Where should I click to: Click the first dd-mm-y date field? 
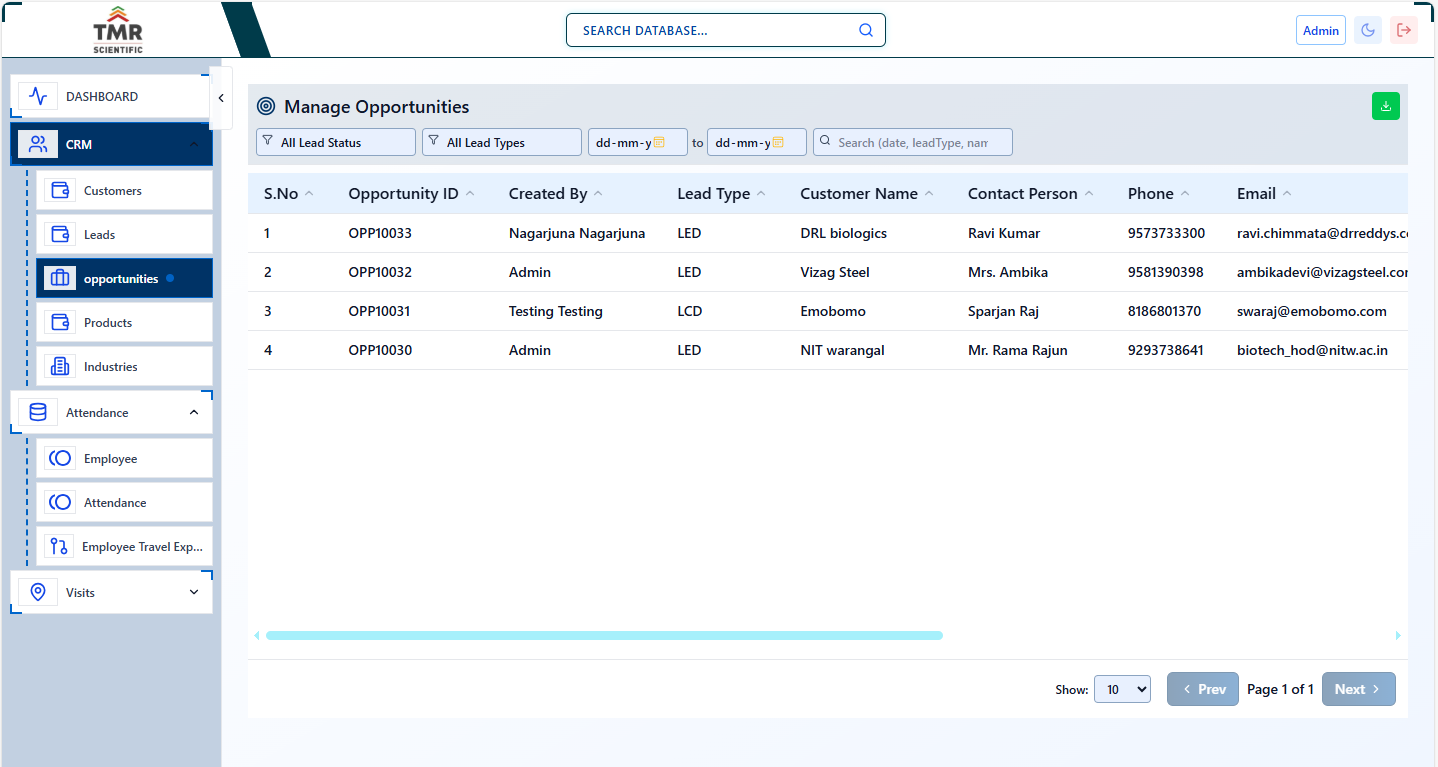(x=637, y=141)
